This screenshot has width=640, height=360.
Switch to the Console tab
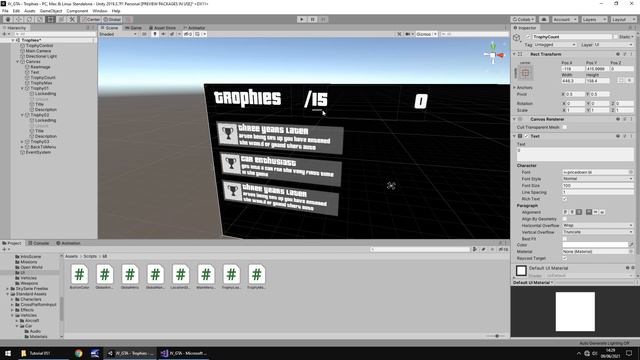[39, 243]
